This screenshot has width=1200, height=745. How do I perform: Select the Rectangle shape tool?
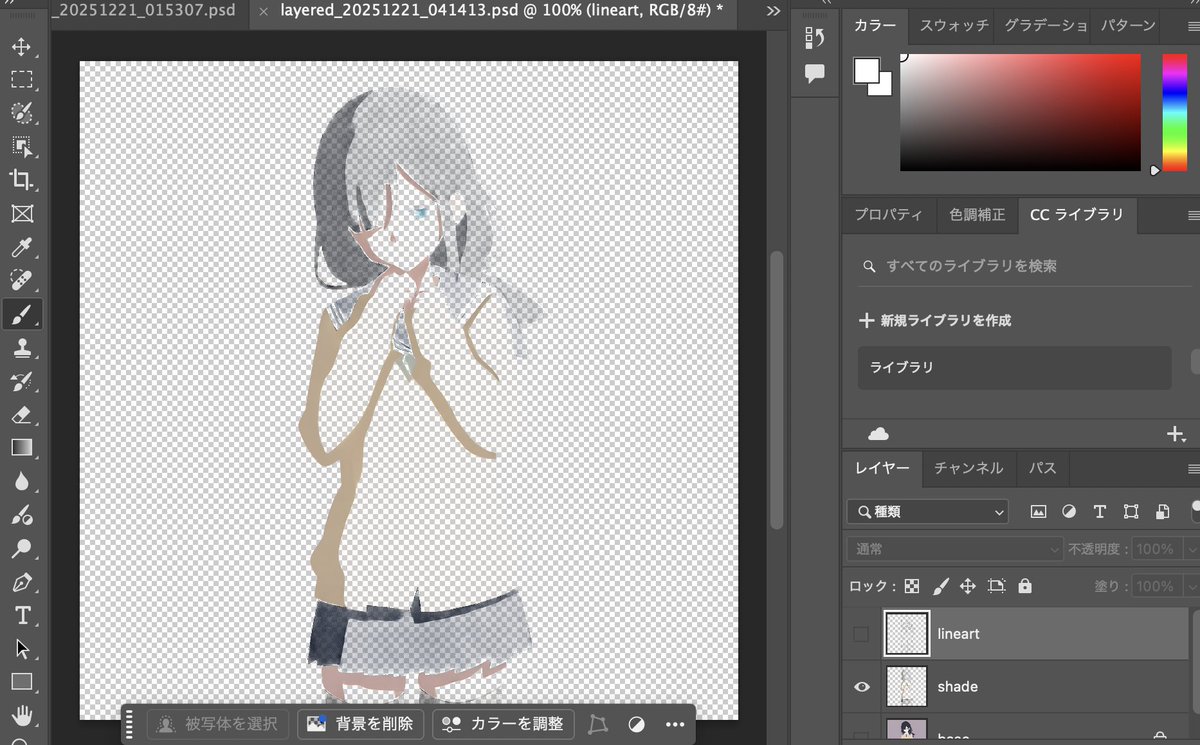pos(21,682)
